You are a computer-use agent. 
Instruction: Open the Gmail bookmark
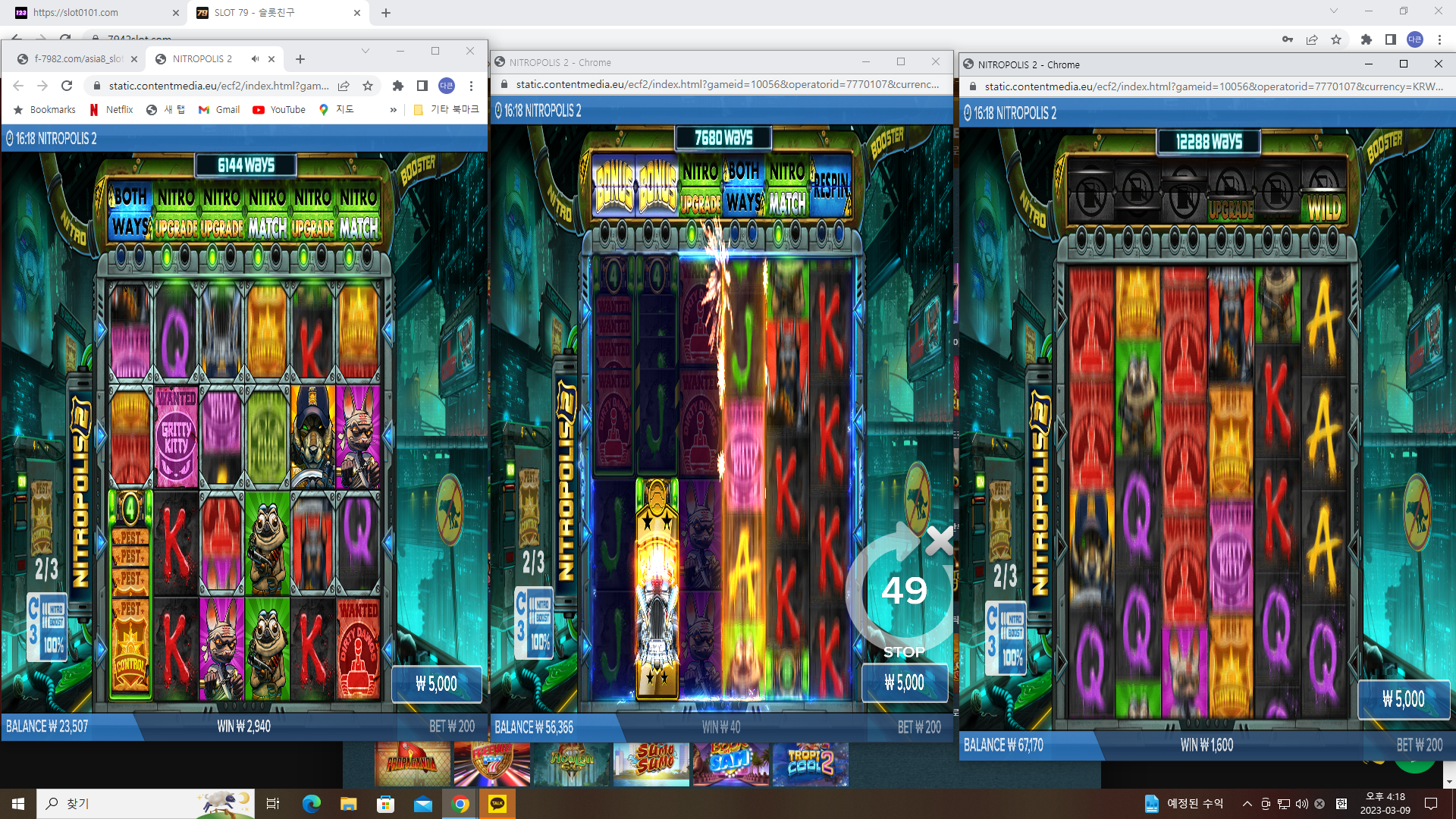tap(219, 110)
